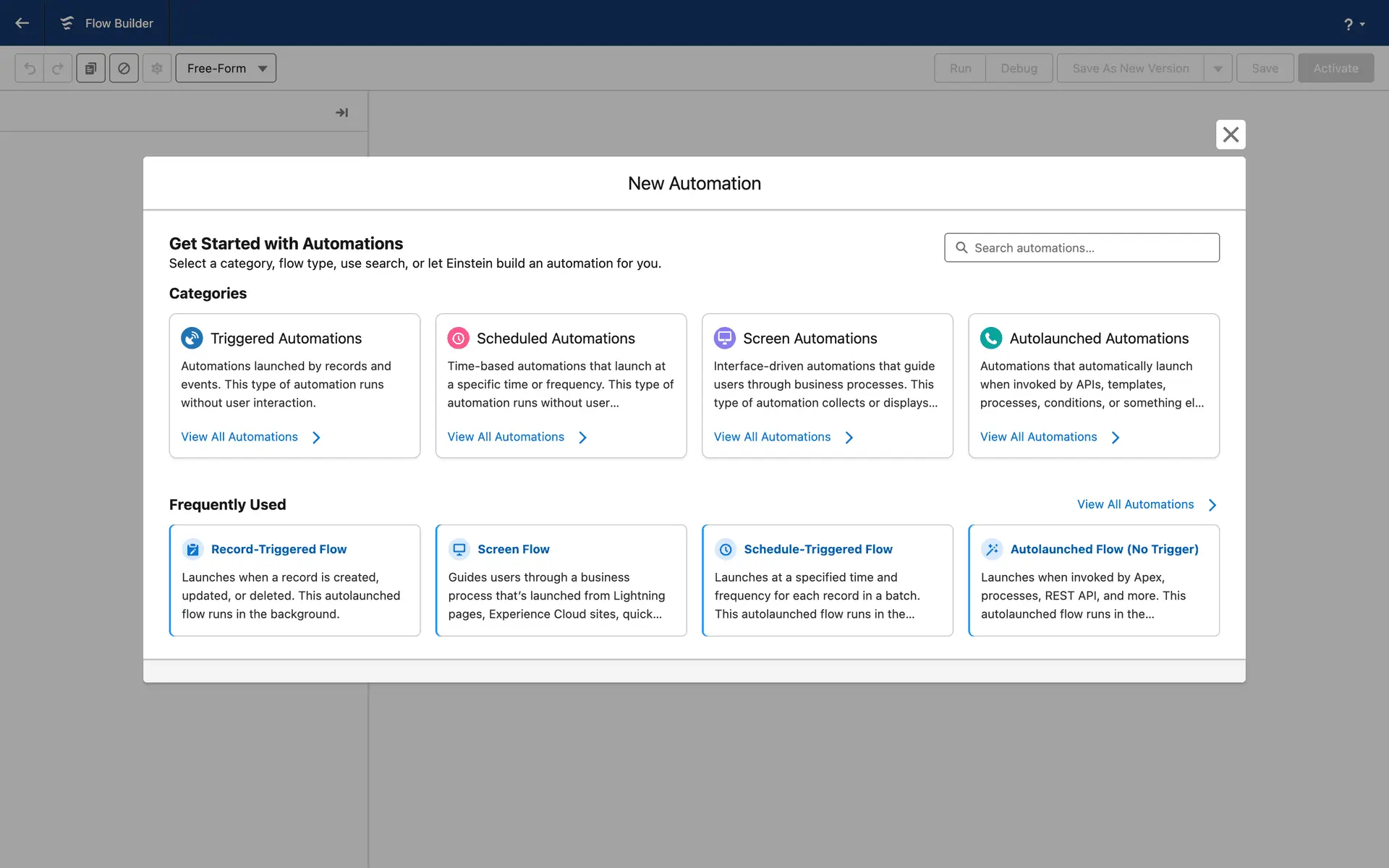Click the Triggered Automations category icon
Image resolution: width=1389 pixels, height=868 pixels.
[x=192, y=338]
